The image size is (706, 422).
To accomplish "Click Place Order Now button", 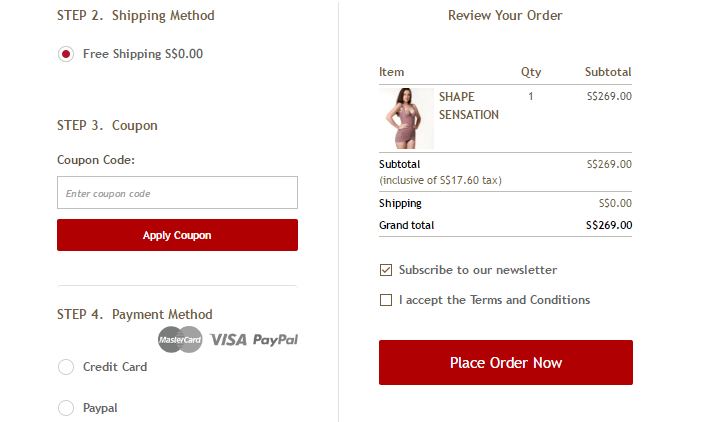I will [x=505, y=362].
